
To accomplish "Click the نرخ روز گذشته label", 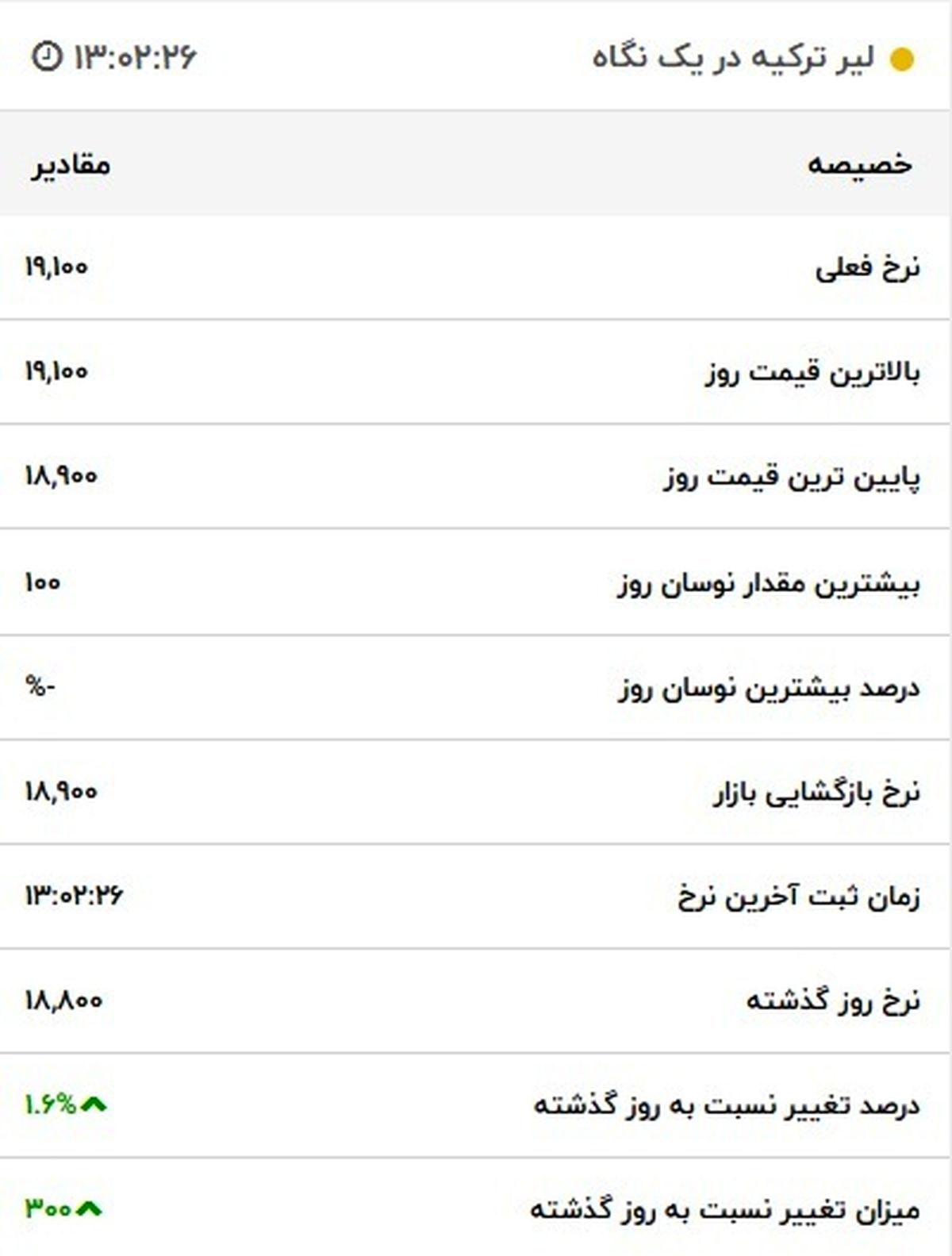I will (x=833, y=1001).
